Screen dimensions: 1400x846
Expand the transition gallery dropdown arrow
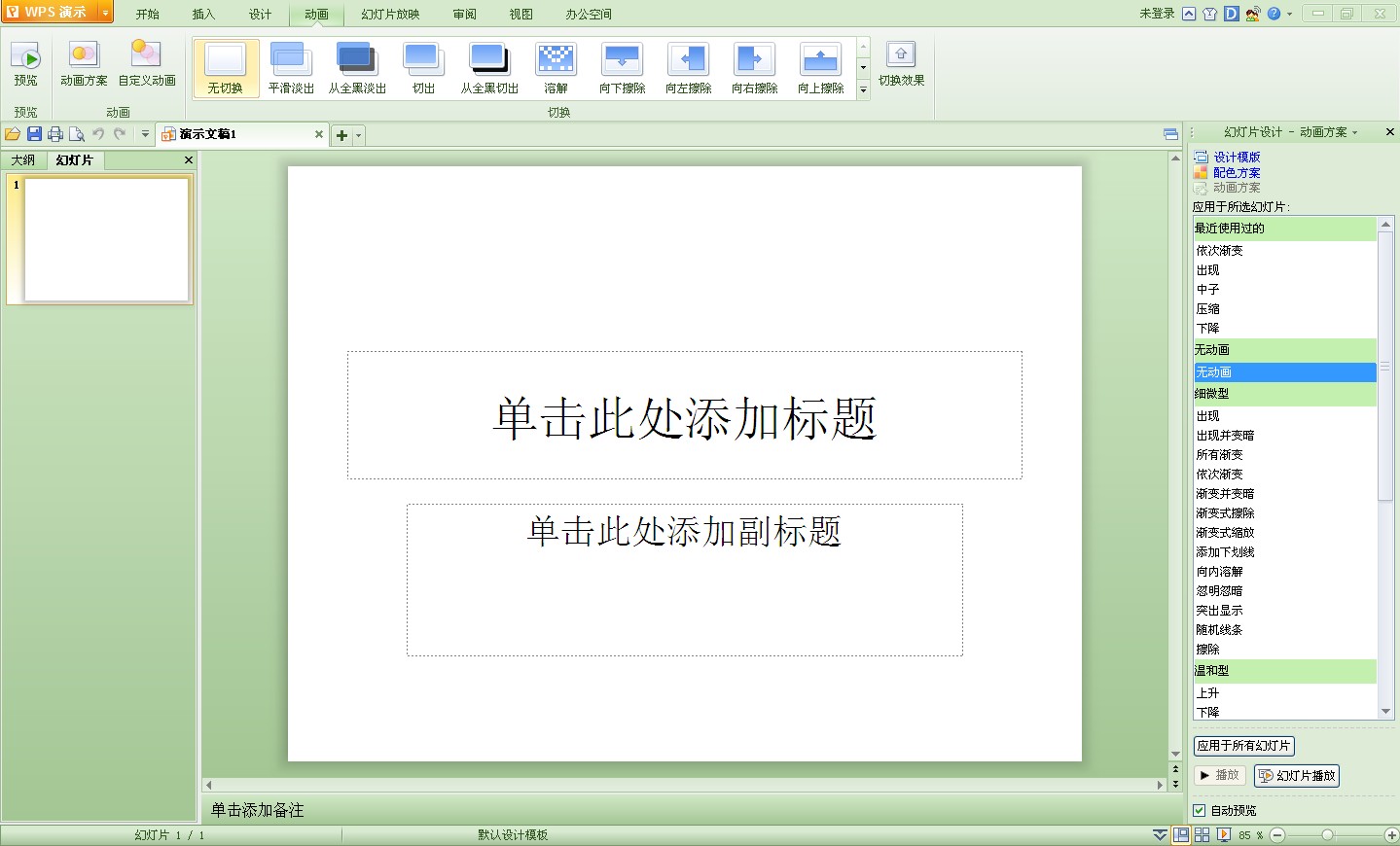pos(863,90)
